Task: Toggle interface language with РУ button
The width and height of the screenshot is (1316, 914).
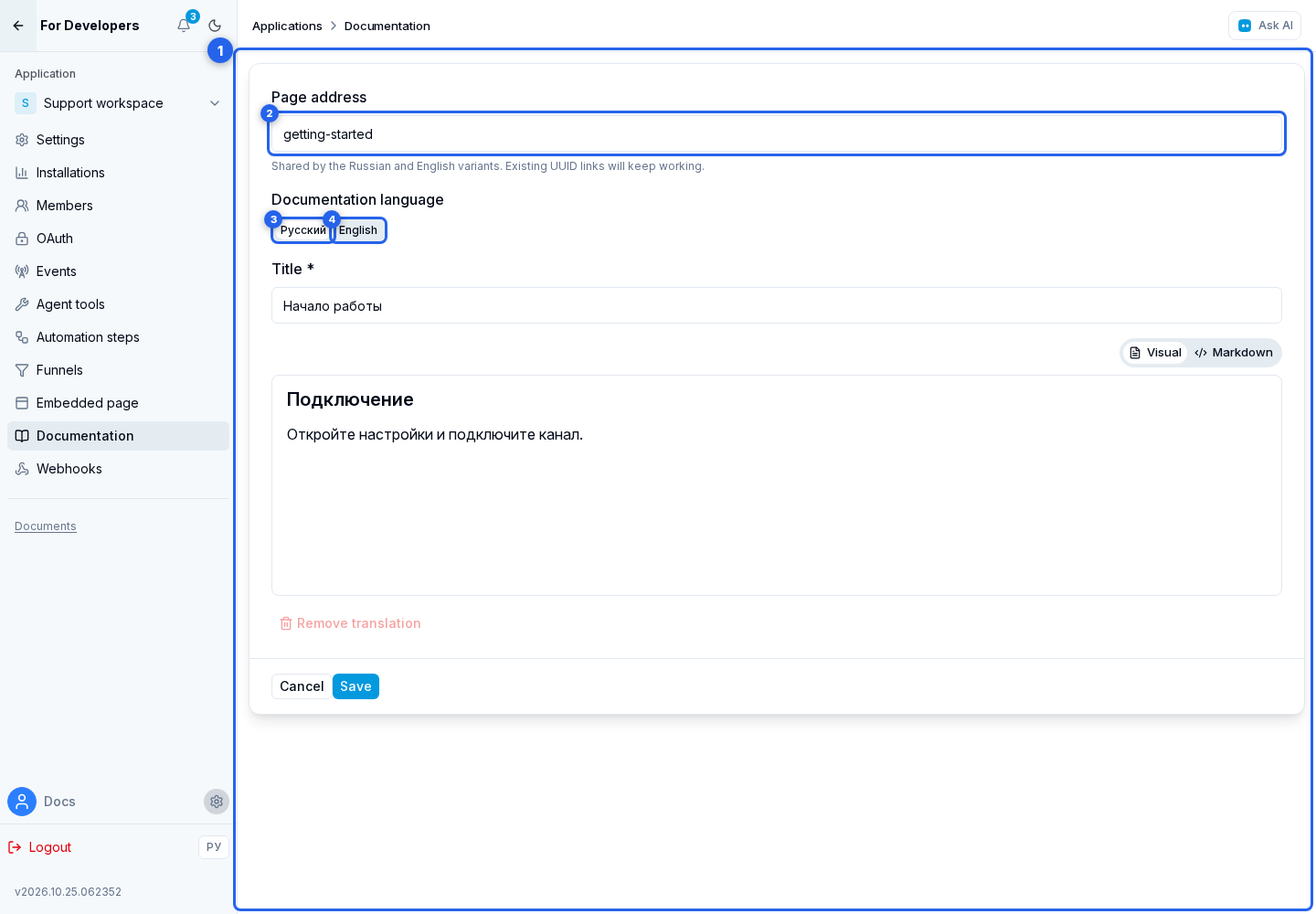Action: click(214, 847)
